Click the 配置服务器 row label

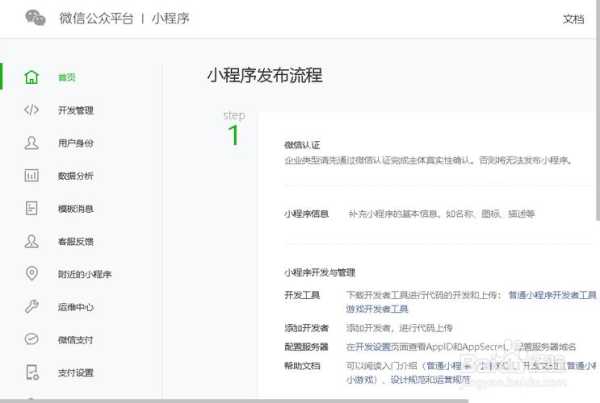(306, 347)
